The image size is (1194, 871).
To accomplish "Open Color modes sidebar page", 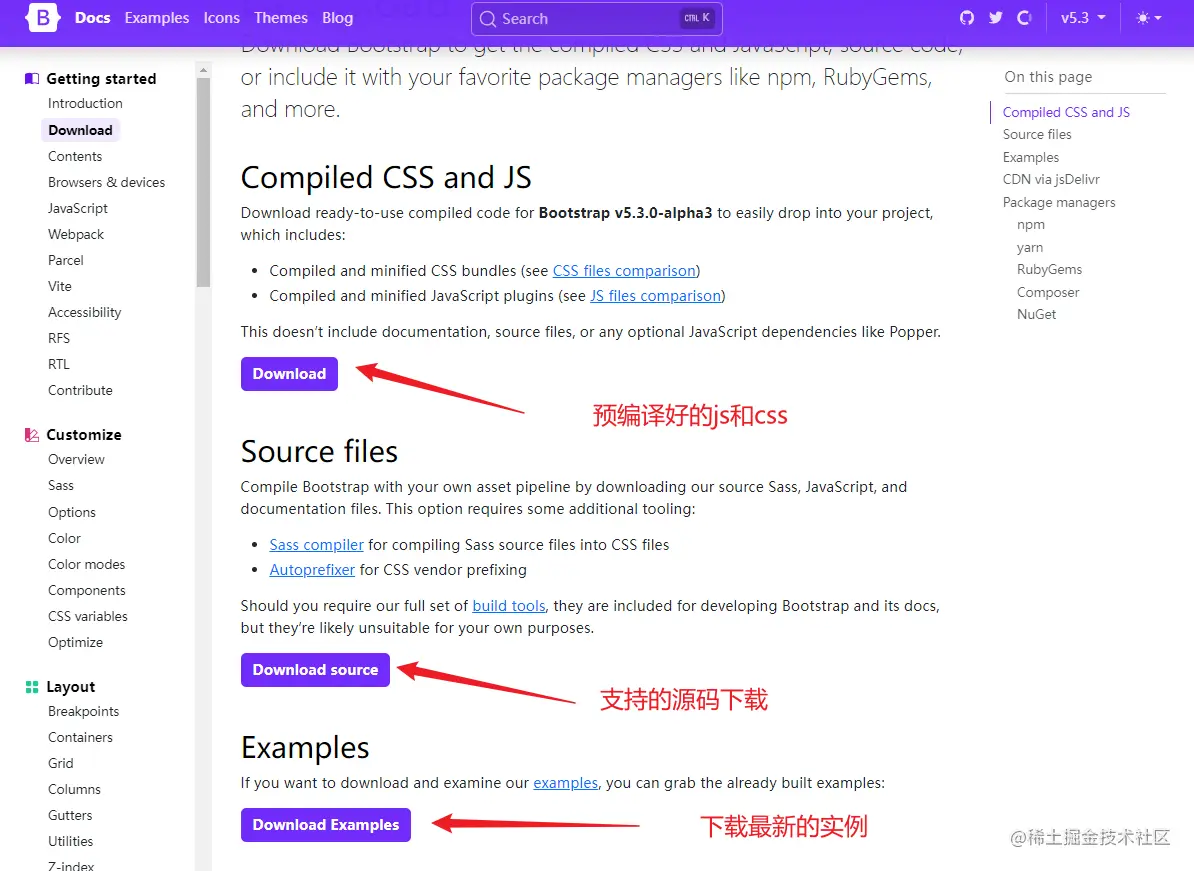I will [x=86, y=564].
